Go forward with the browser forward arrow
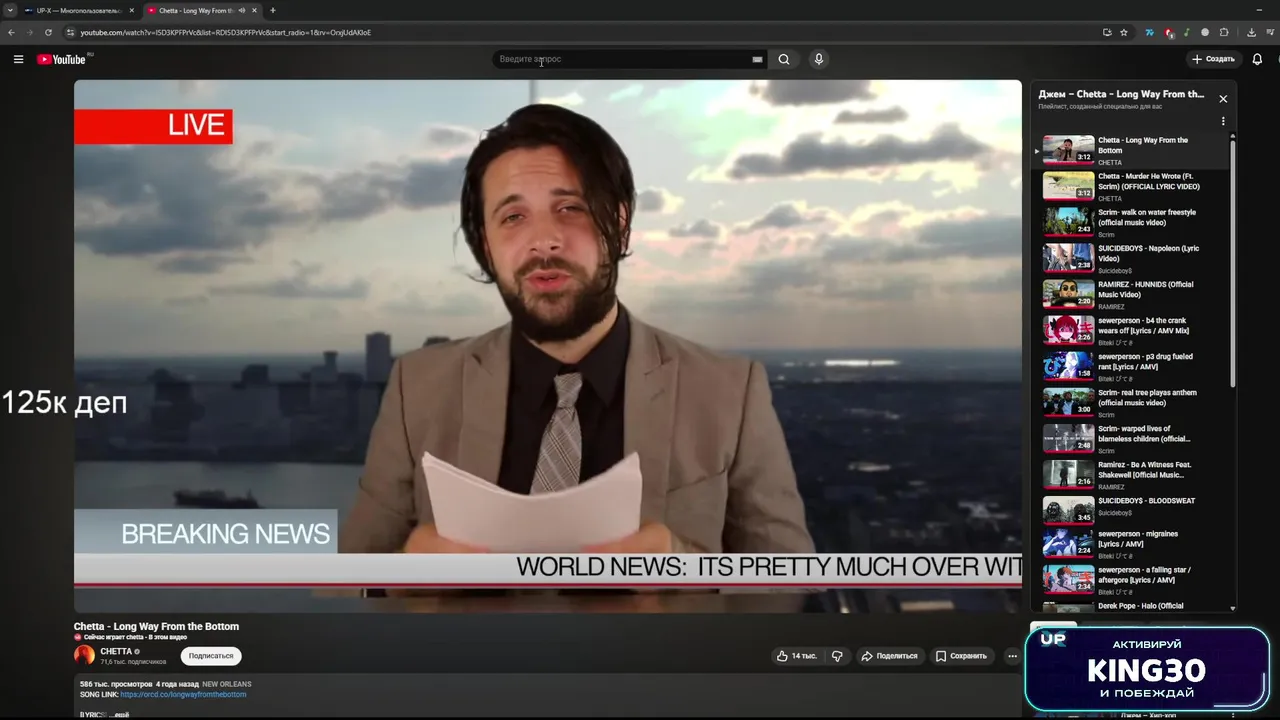Screen dimensions: 1280x720 tap(29, 32)
